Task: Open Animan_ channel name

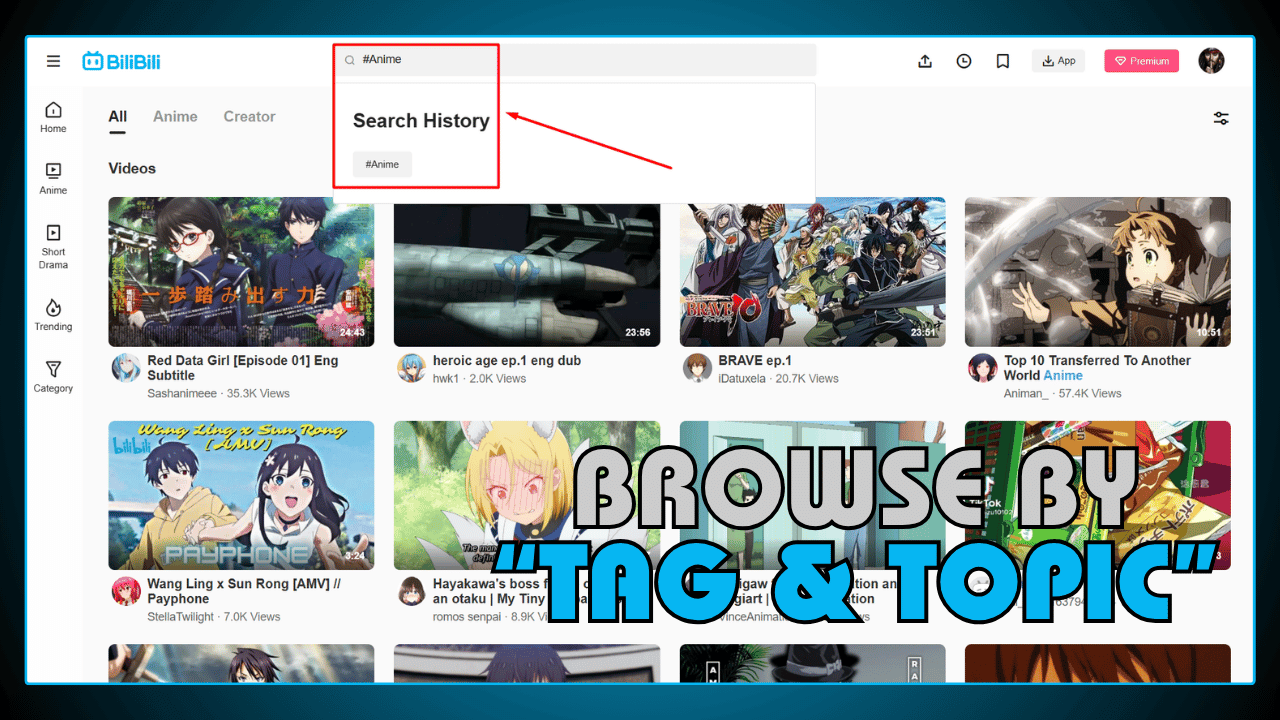Action: tap(1027, 393)
